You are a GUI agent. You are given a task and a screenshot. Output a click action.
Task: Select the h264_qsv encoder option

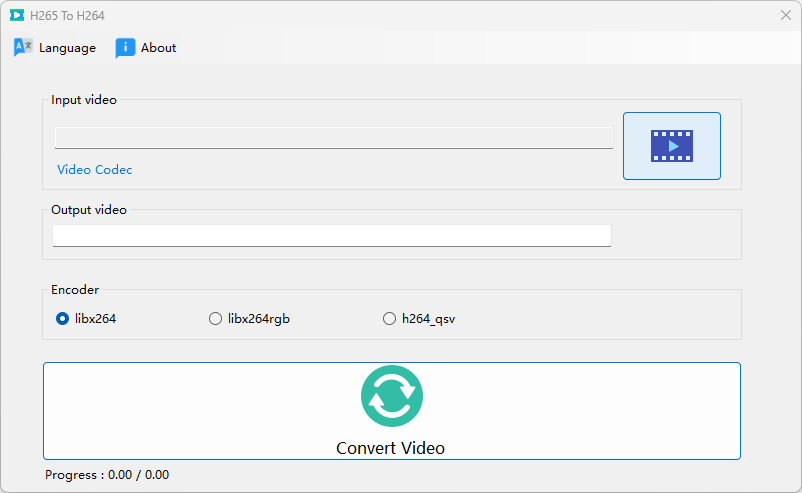click(x=419, y=319)
